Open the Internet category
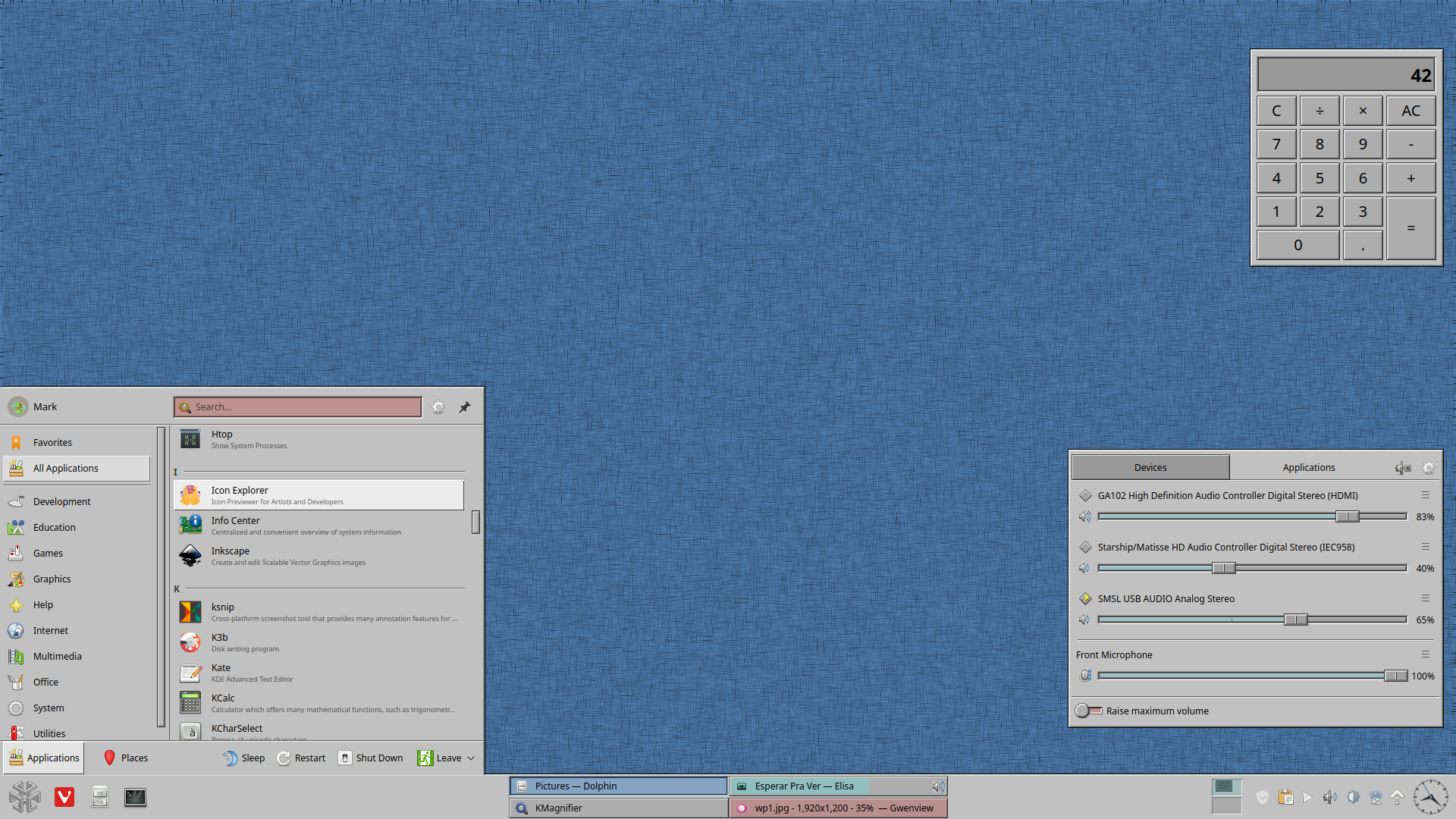 click(77, 631)
